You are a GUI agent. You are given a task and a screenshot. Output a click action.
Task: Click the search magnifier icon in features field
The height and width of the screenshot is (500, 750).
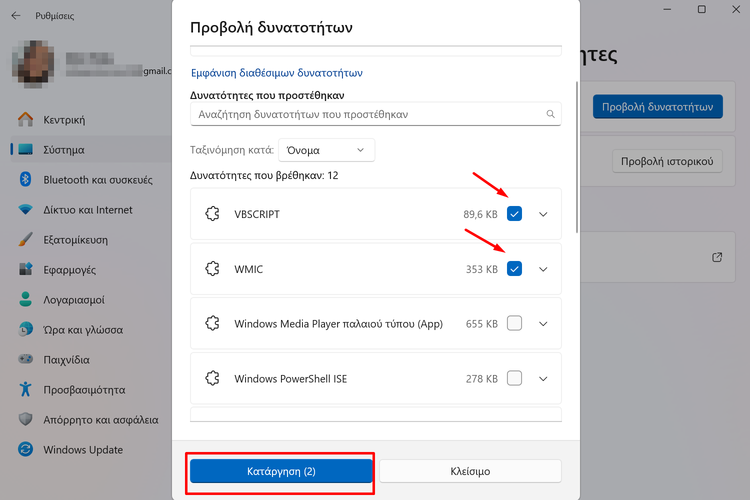tap(550, 115)
